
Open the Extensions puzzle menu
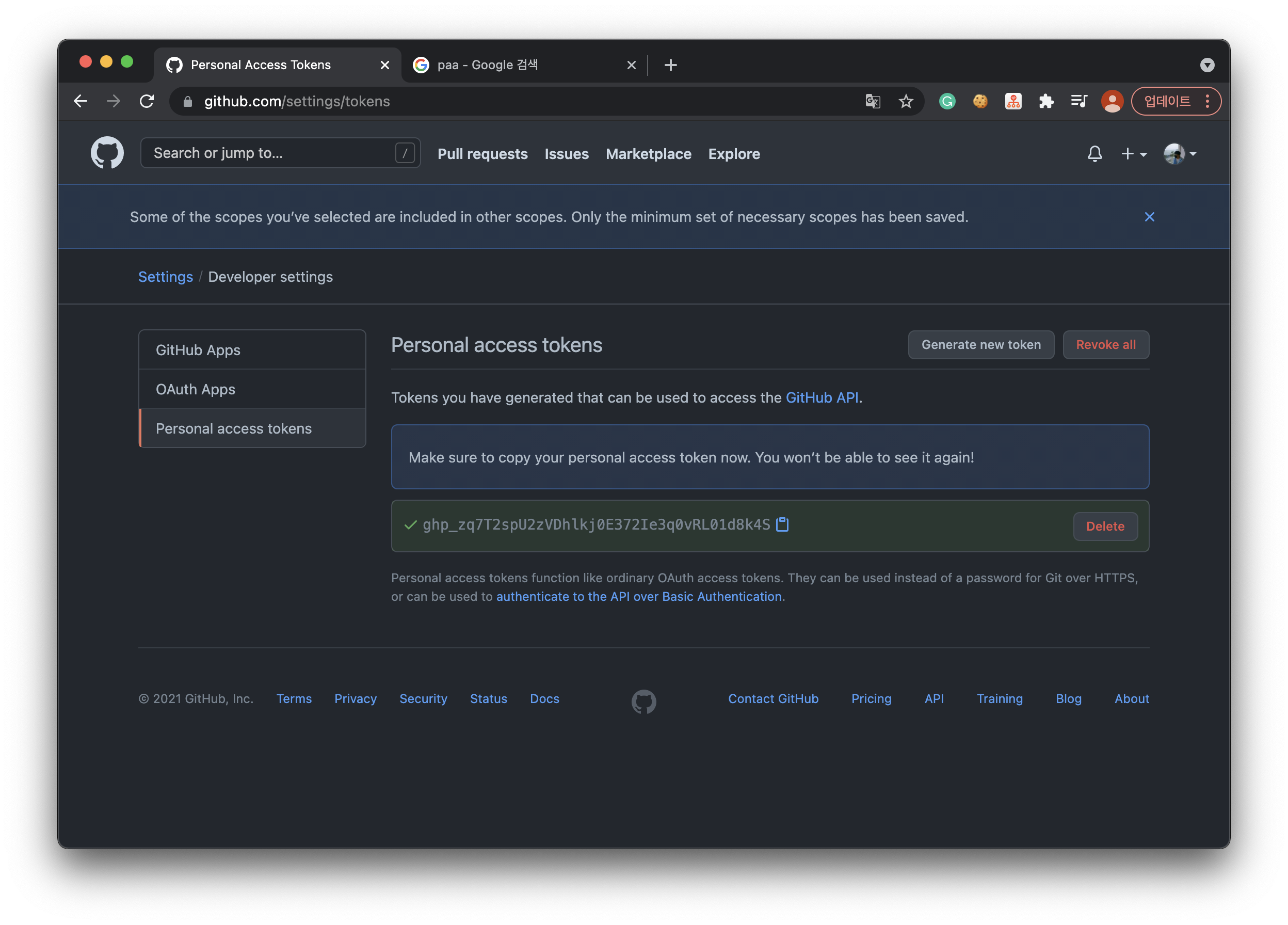(1046, 102)
